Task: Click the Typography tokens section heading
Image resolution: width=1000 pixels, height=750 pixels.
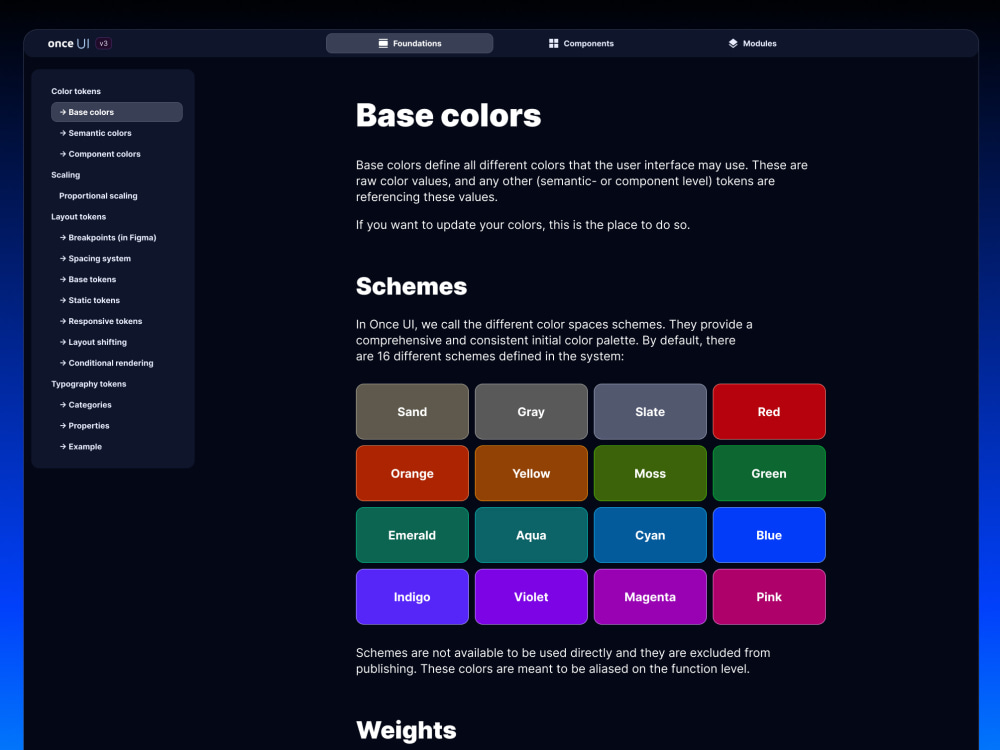Action: point(89,384)
